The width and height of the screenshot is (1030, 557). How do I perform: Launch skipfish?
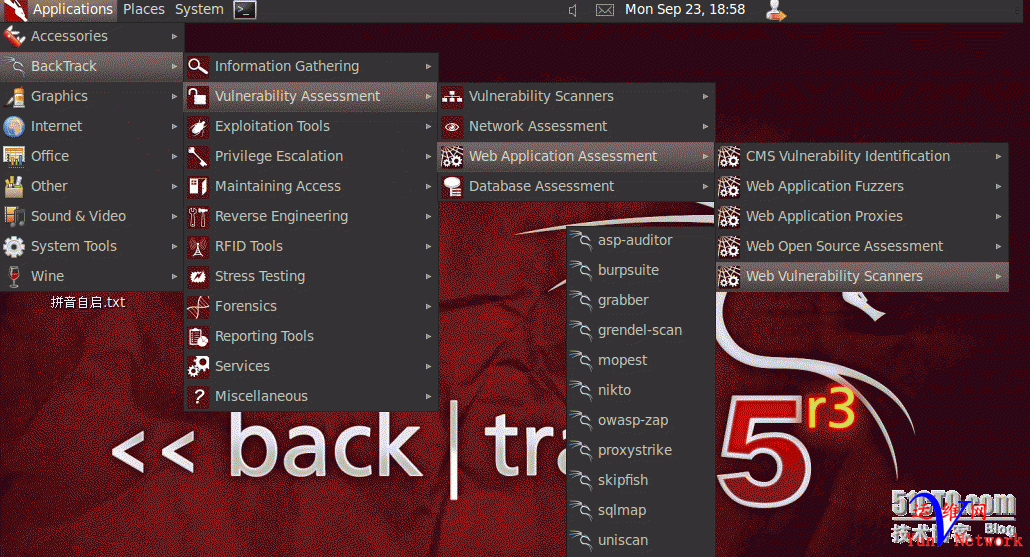tap(641, 480)
